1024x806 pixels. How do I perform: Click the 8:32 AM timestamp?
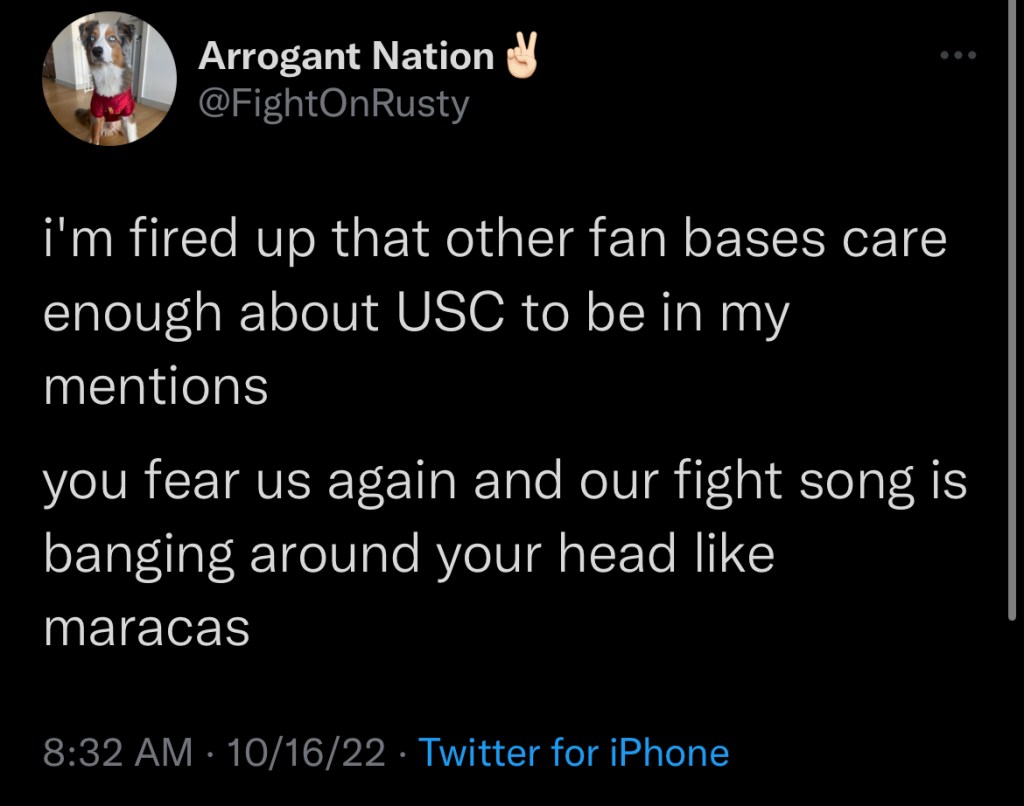coord(117,752)
